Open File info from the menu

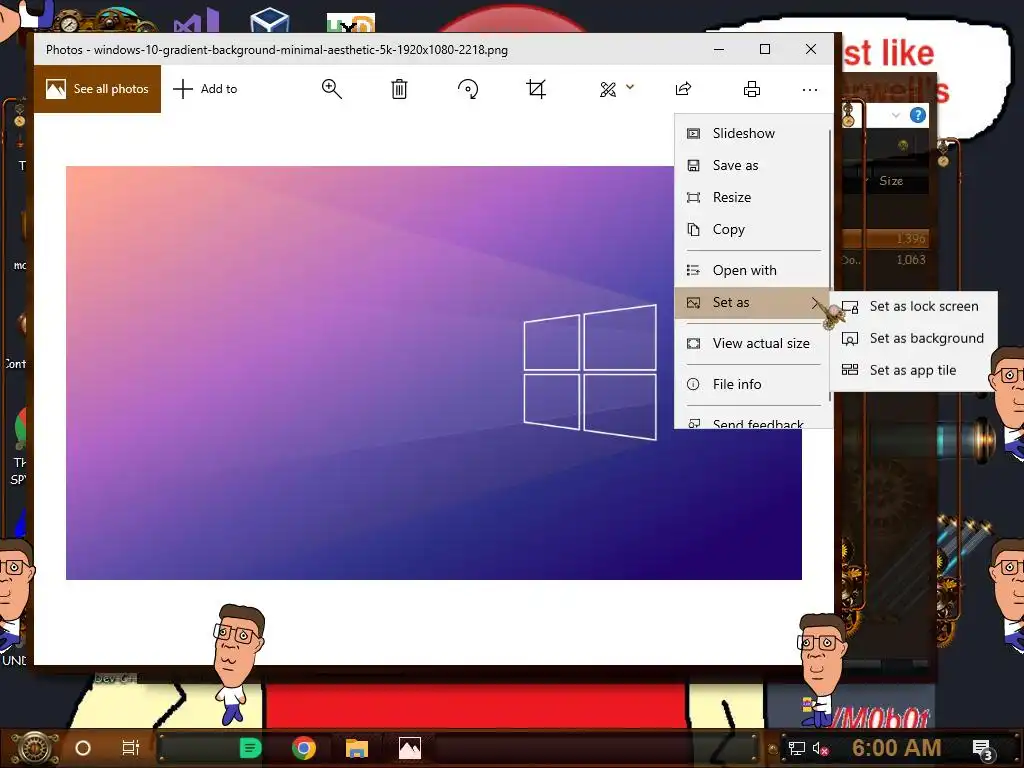click(752, 385)
